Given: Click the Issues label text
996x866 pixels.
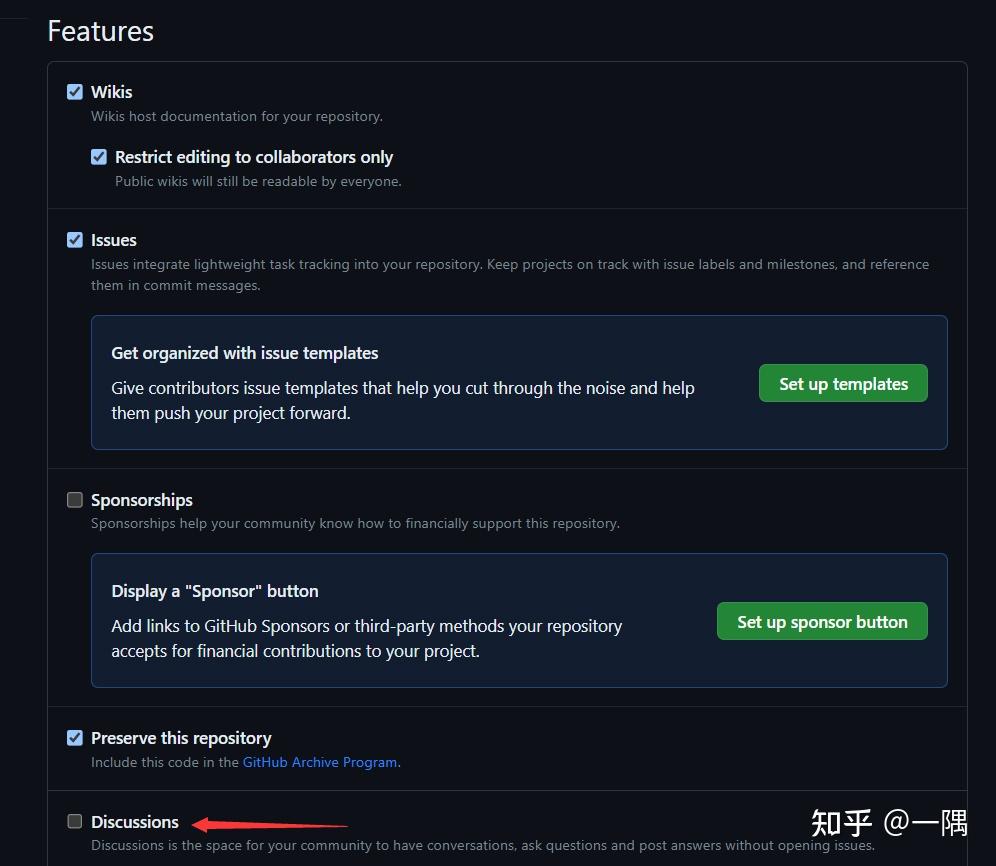Looking at the screenshot, I should tap(114, 240).
